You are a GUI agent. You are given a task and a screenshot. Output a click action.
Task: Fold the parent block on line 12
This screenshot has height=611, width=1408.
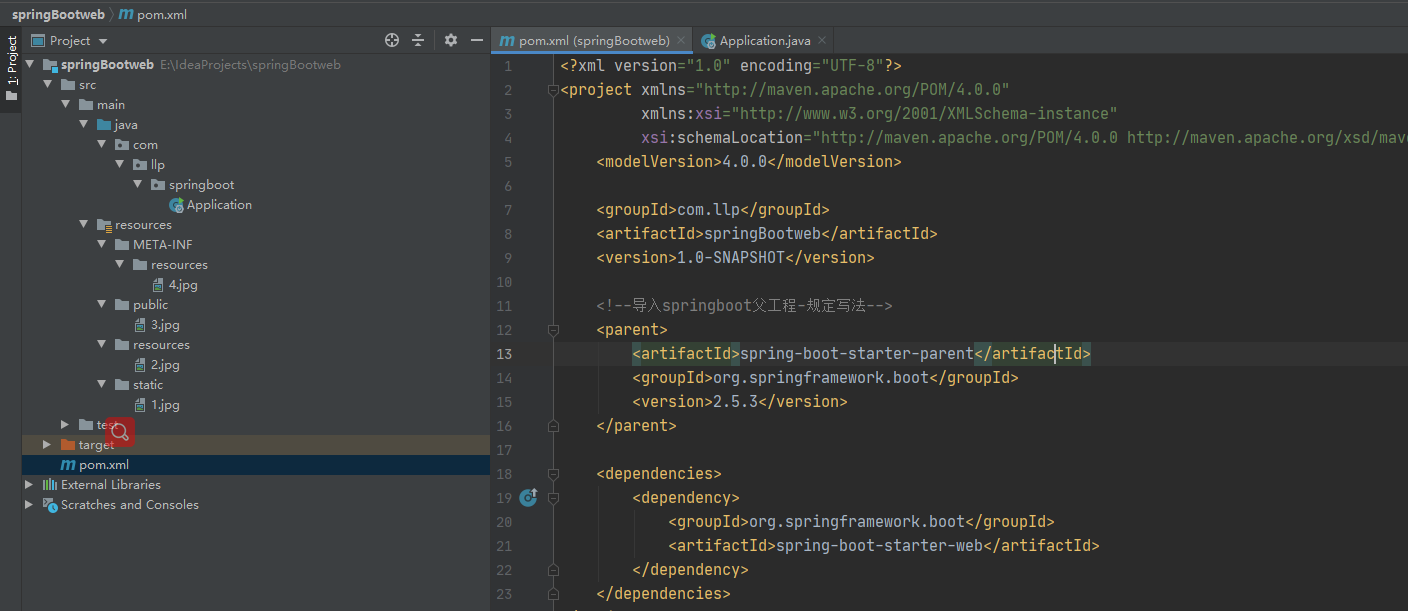552,330
